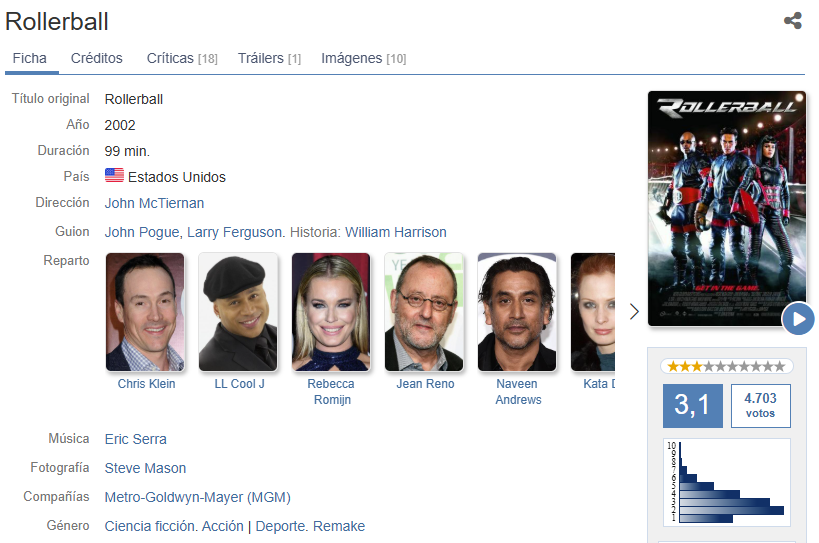Open Metro-Goldwyn-Mayer (MGM) company link

click(197, 497)
